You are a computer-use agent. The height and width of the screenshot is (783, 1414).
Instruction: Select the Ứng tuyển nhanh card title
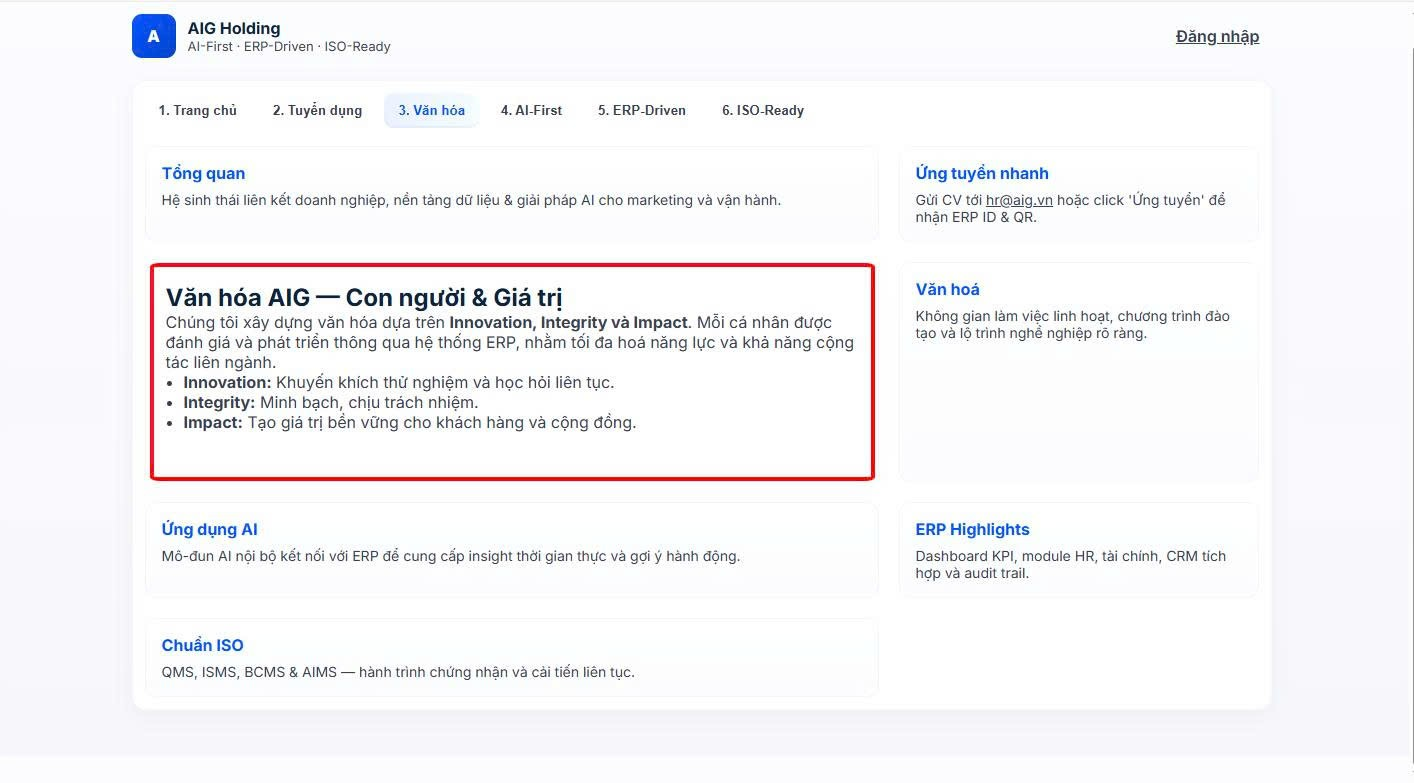click(x=981, y=174)
